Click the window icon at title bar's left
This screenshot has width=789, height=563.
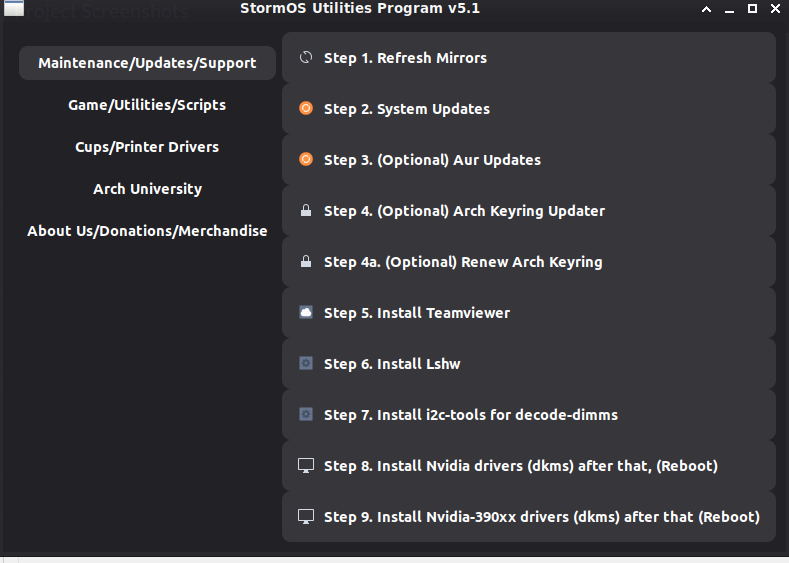click(x=14, y=8)
